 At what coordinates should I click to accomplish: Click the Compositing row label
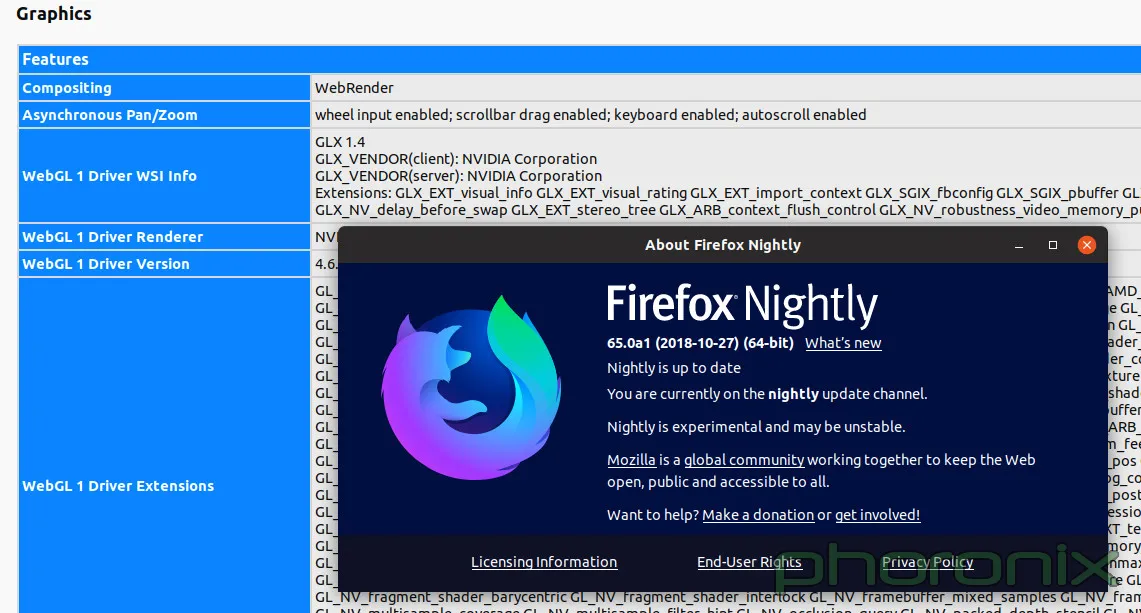(67, 88)
